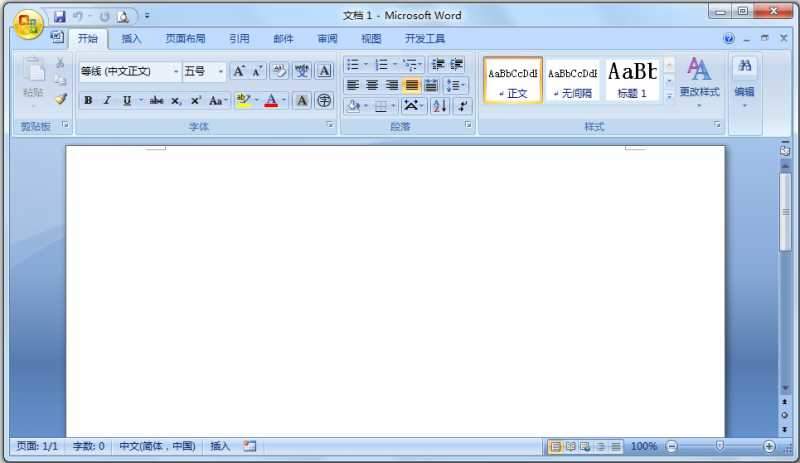Open Change Case Aa dropdown
The image size is (800, 463).
click(218, 101)
